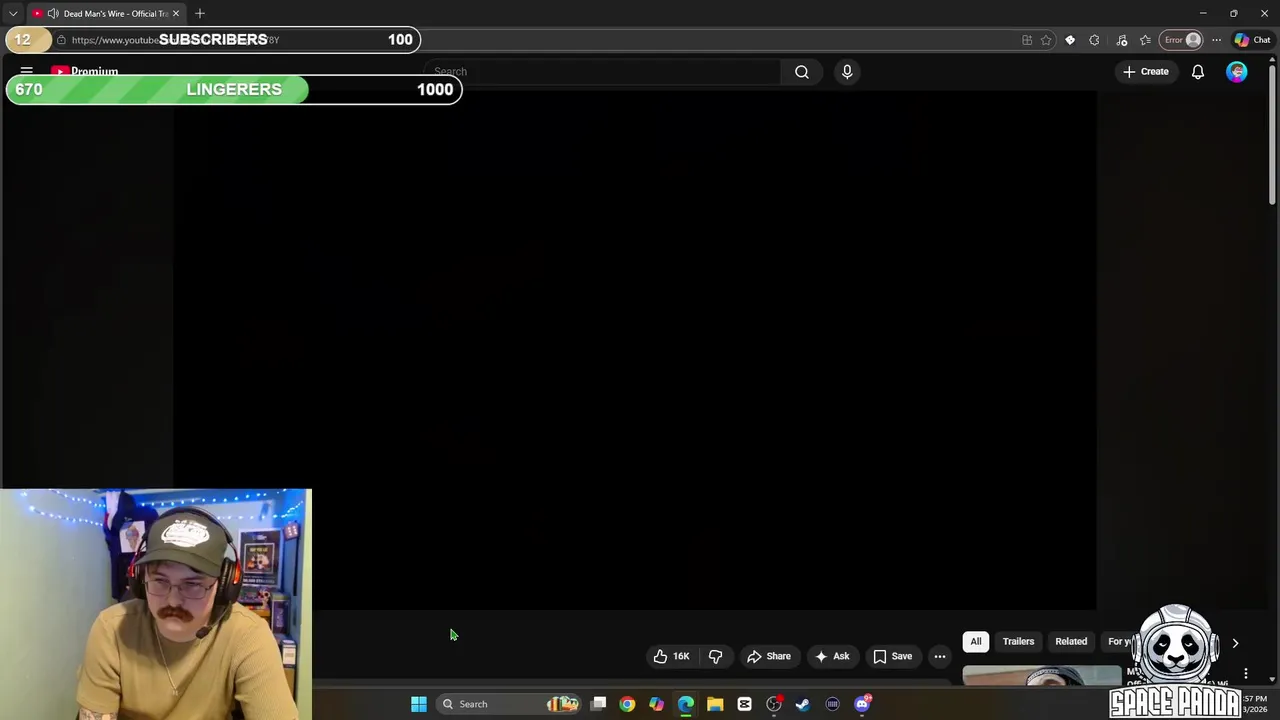Start voice search with the microphone
The height and width of the screenshot is (720, 1280).
pyautogui.click(x=847, y=72)
